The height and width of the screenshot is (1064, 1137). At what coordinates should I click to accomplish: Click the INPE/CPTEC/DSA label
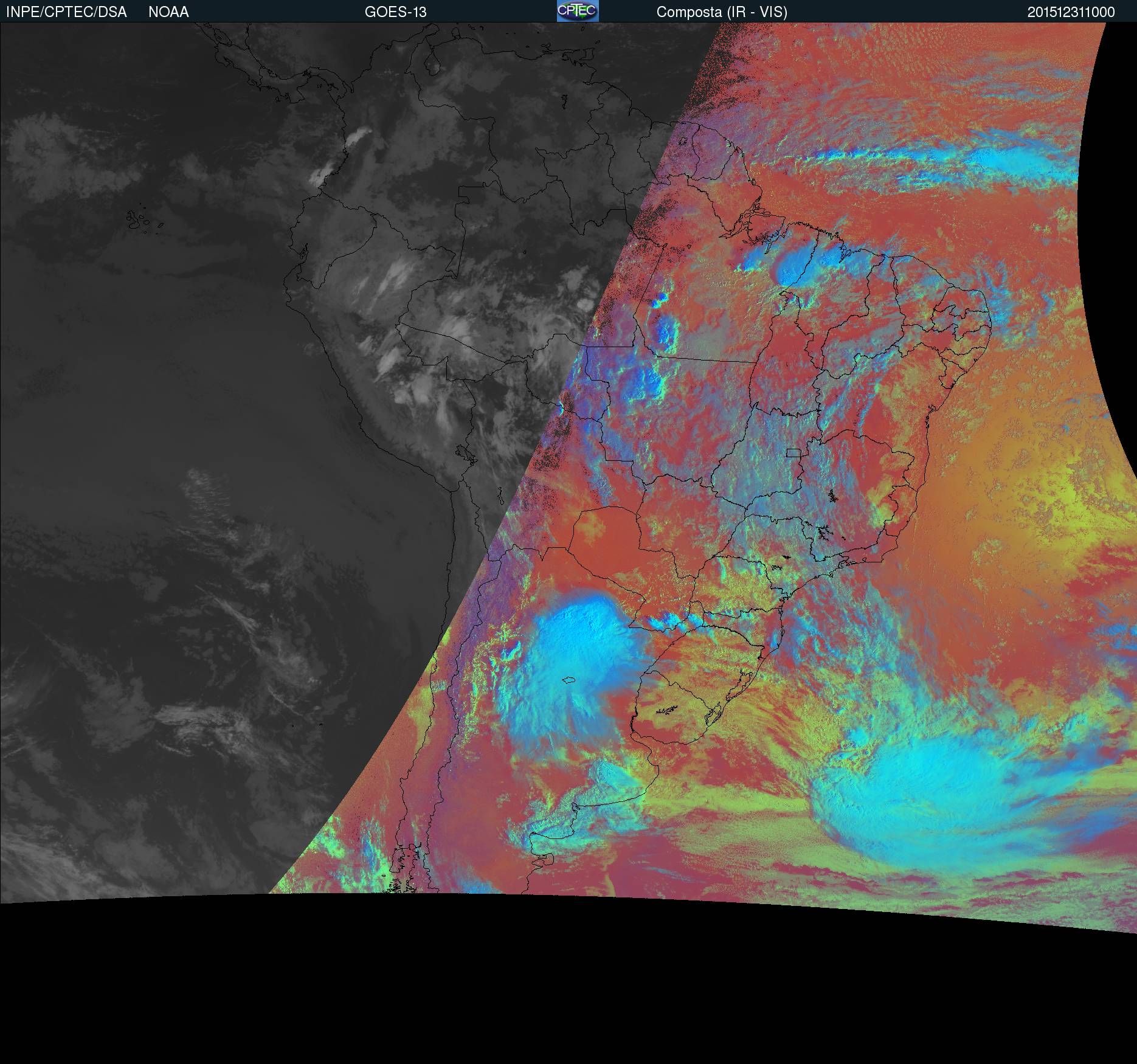[66, 12]
